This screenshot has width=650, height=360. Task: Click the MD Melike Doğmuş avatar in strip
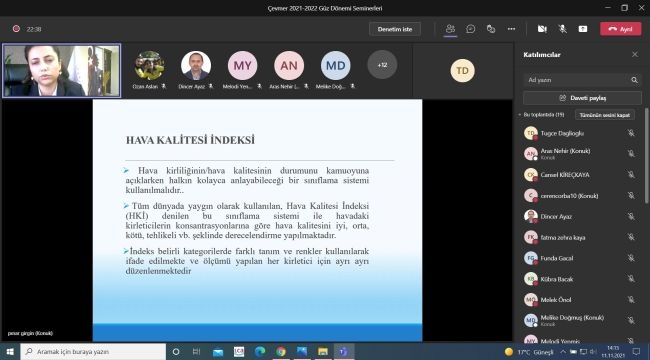(335, 66)
